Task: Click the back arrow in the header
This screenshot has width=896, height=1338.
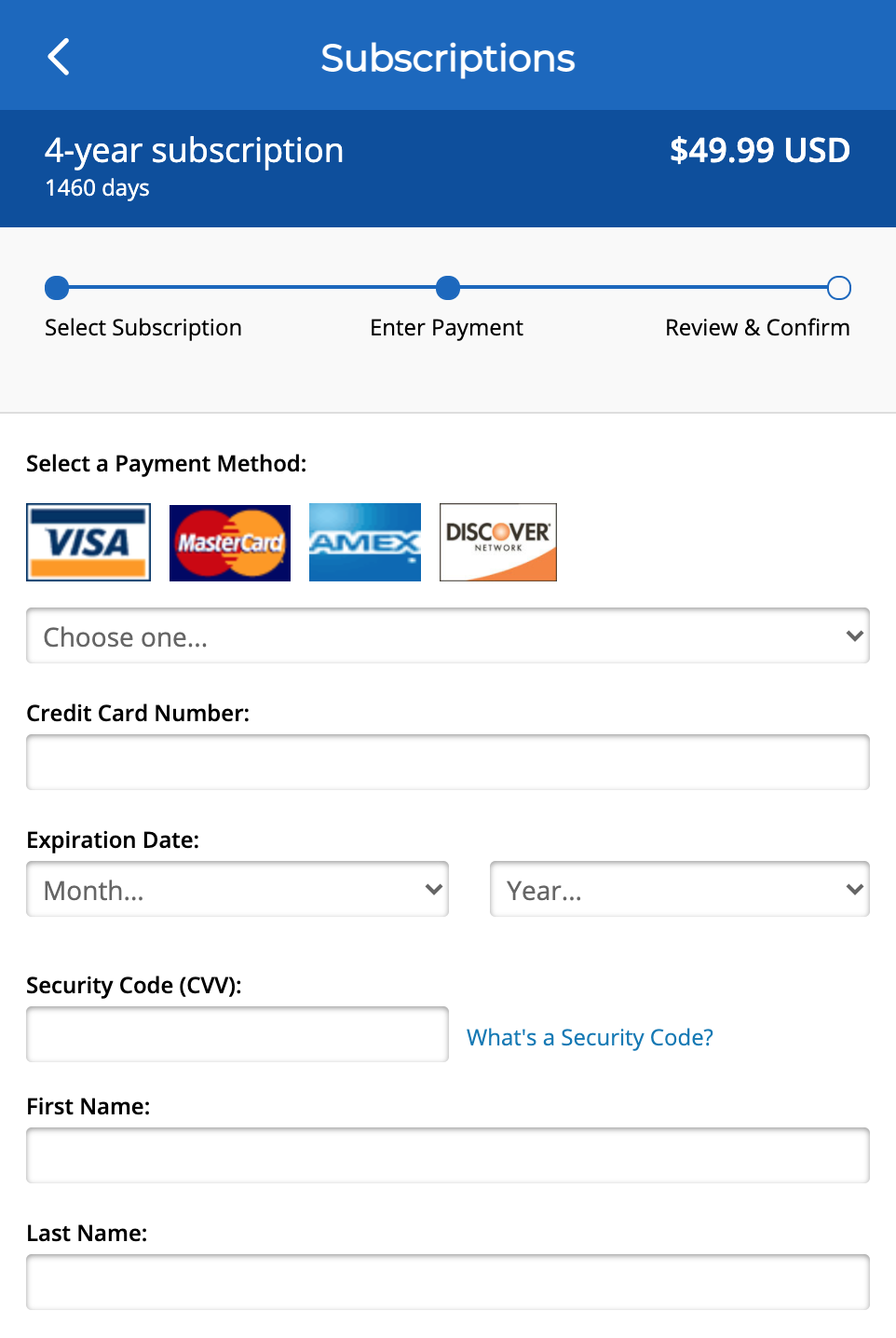Action: [x=58, y=56]
